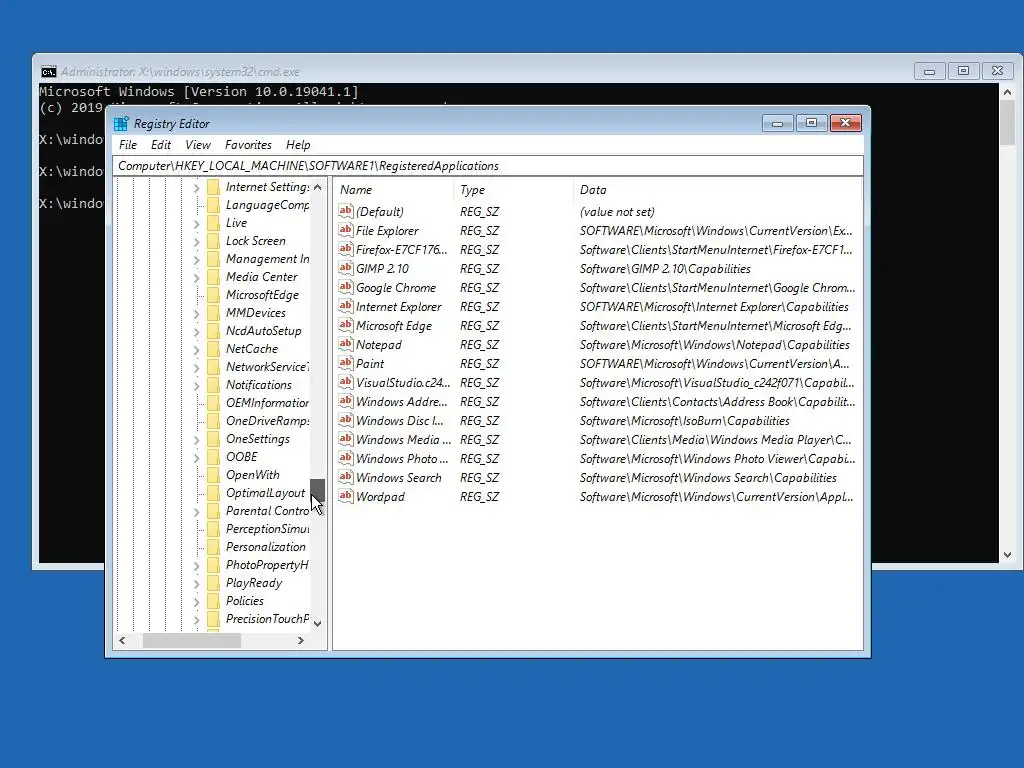Expand the Lock Screen key arrow
Image resolution: width=1024 pixels, height=768 pixels.
click(197, 242)
